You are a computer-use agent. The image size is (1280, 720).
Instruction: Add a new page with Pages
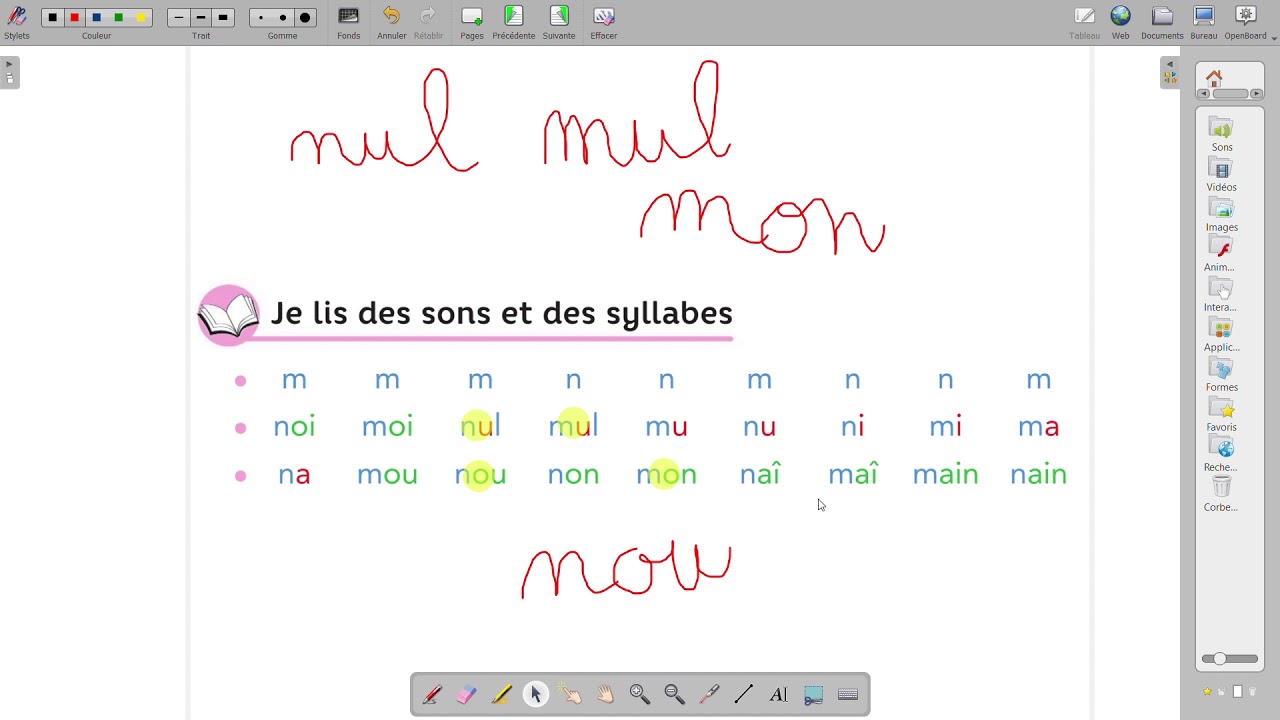click(472, 22)
